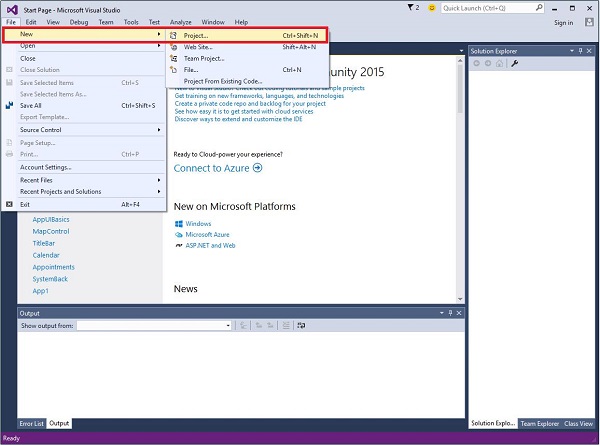Viewport: 600px width, 445px height.
Task: Click the Quick Launch magnifier icon
Action: coord(539,7)
